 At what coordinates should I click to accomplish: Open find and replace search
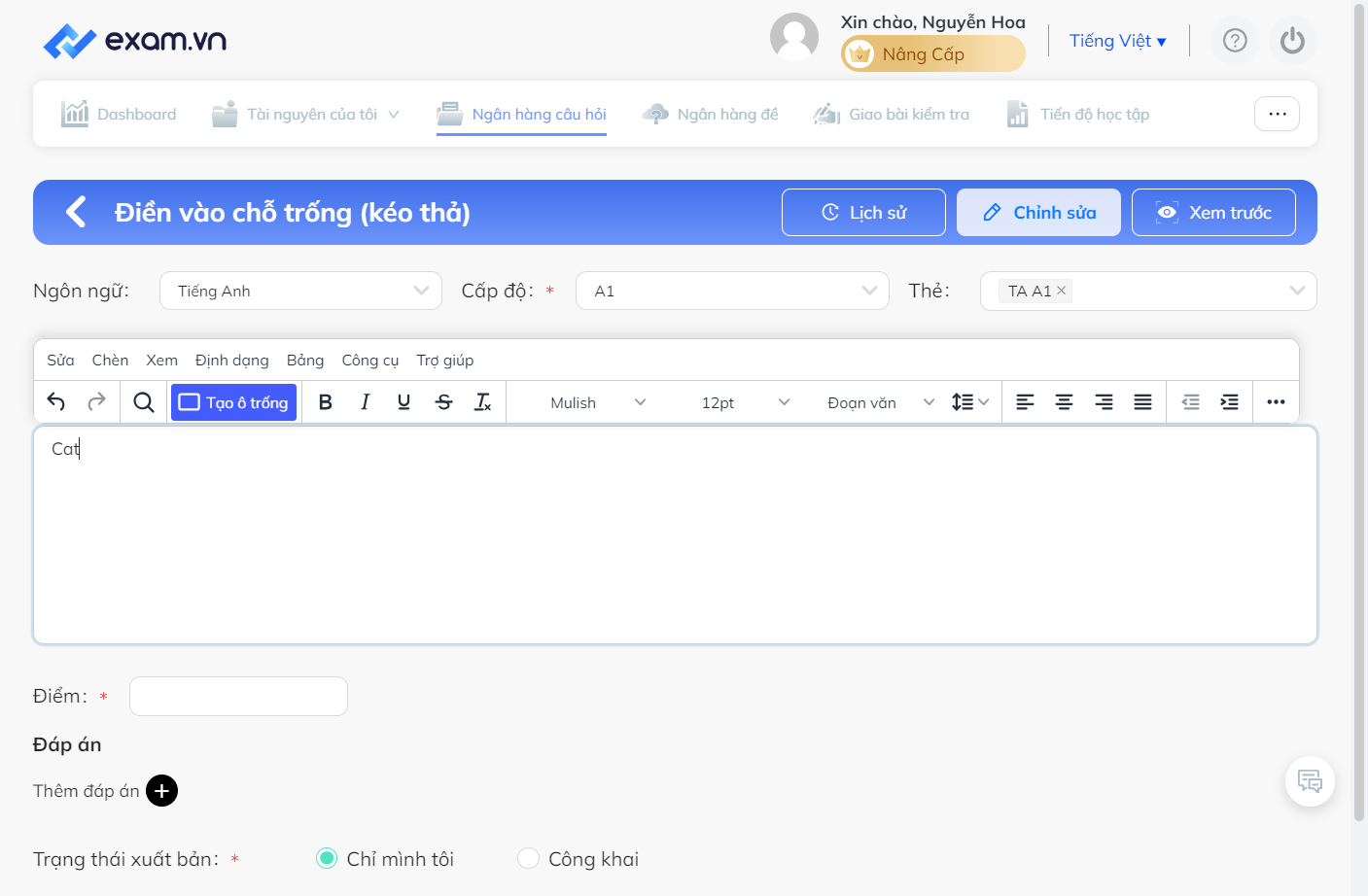[x=144, y=402]
